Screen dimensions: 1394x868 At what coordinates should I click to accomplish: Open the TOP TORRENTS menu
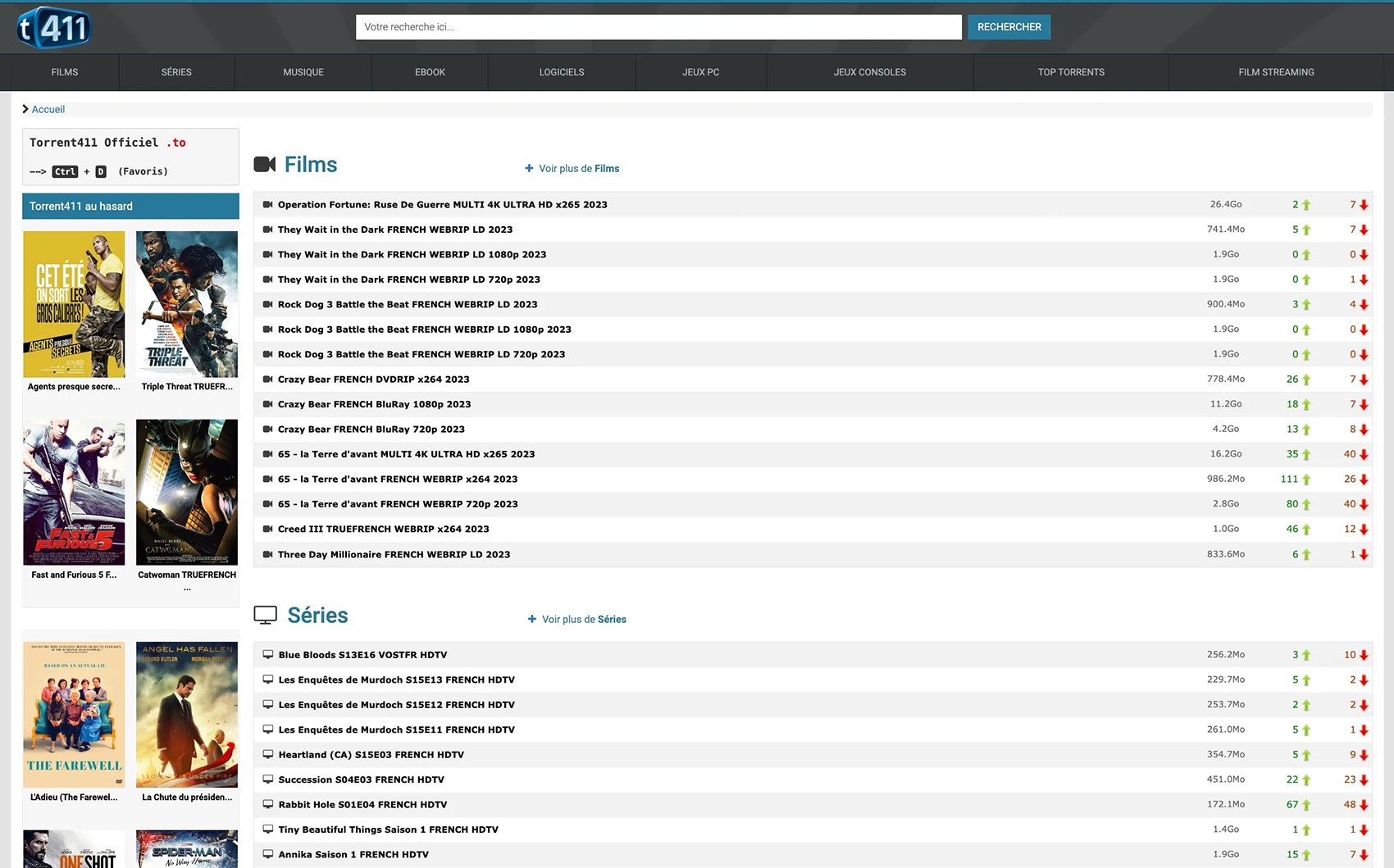click(1071, 72)
